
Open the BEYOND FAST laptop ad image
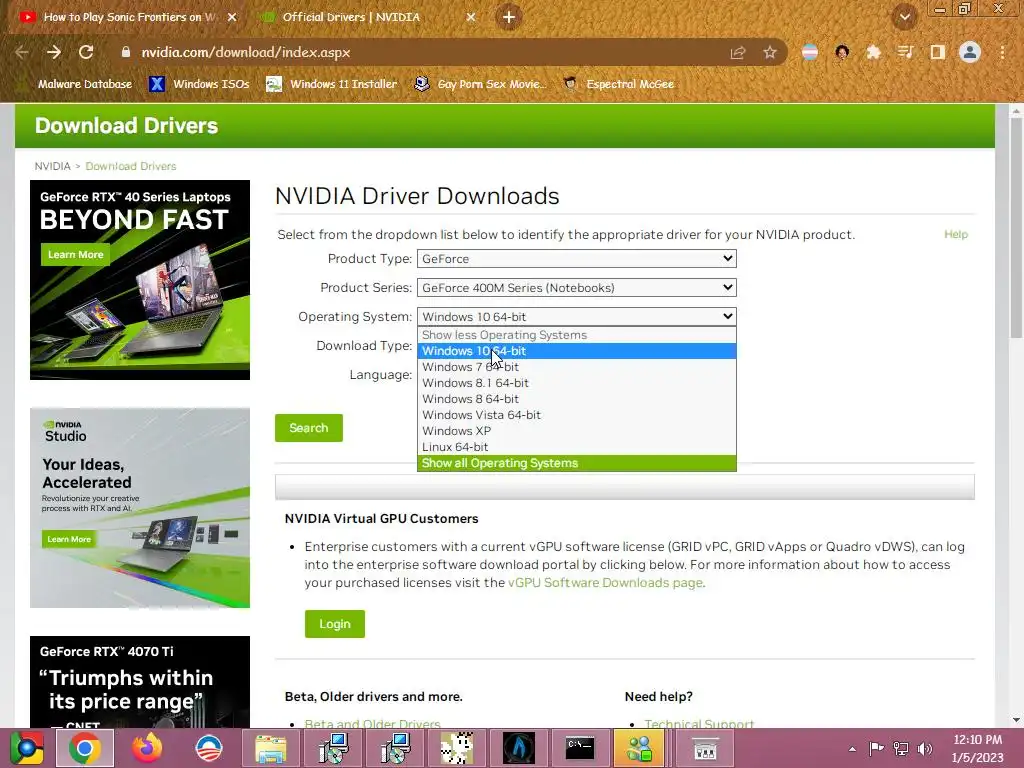pyautogui.click(x=140, y=280)
